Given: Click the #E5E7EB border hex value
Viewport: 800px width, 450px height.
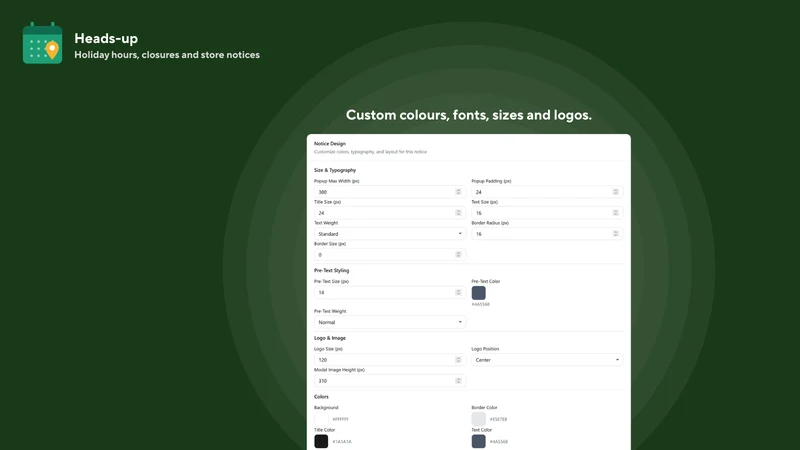Looking at the screenshot, I should [x=498, y=419].
